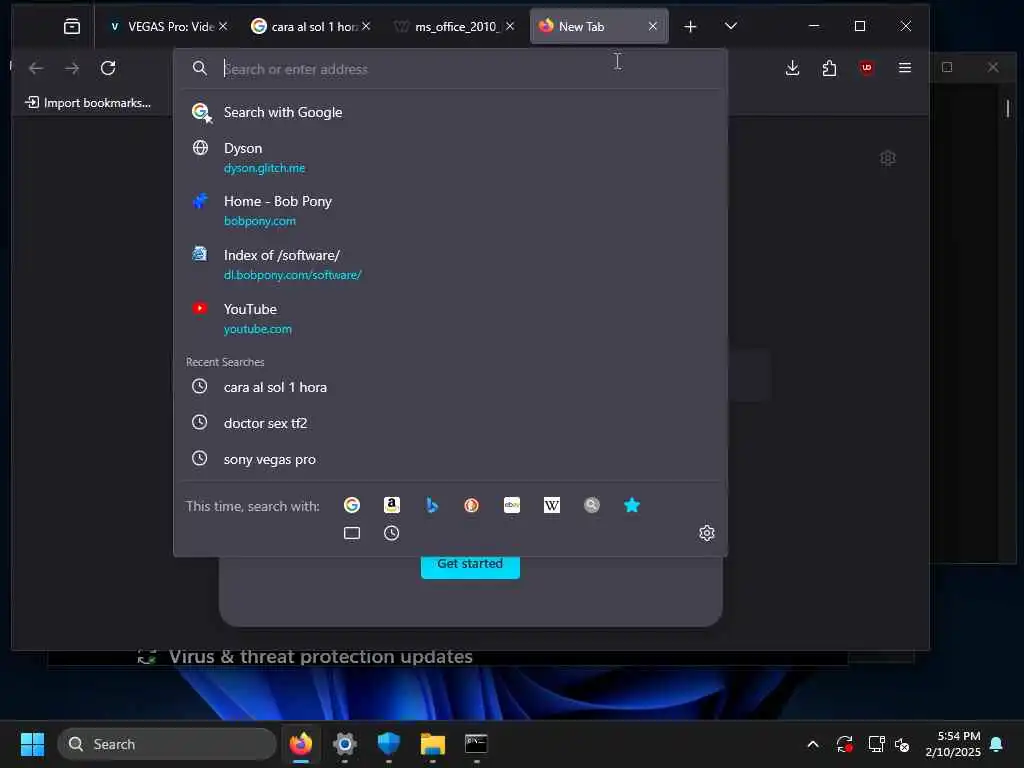Open terminal window from the taskbar

476,744
